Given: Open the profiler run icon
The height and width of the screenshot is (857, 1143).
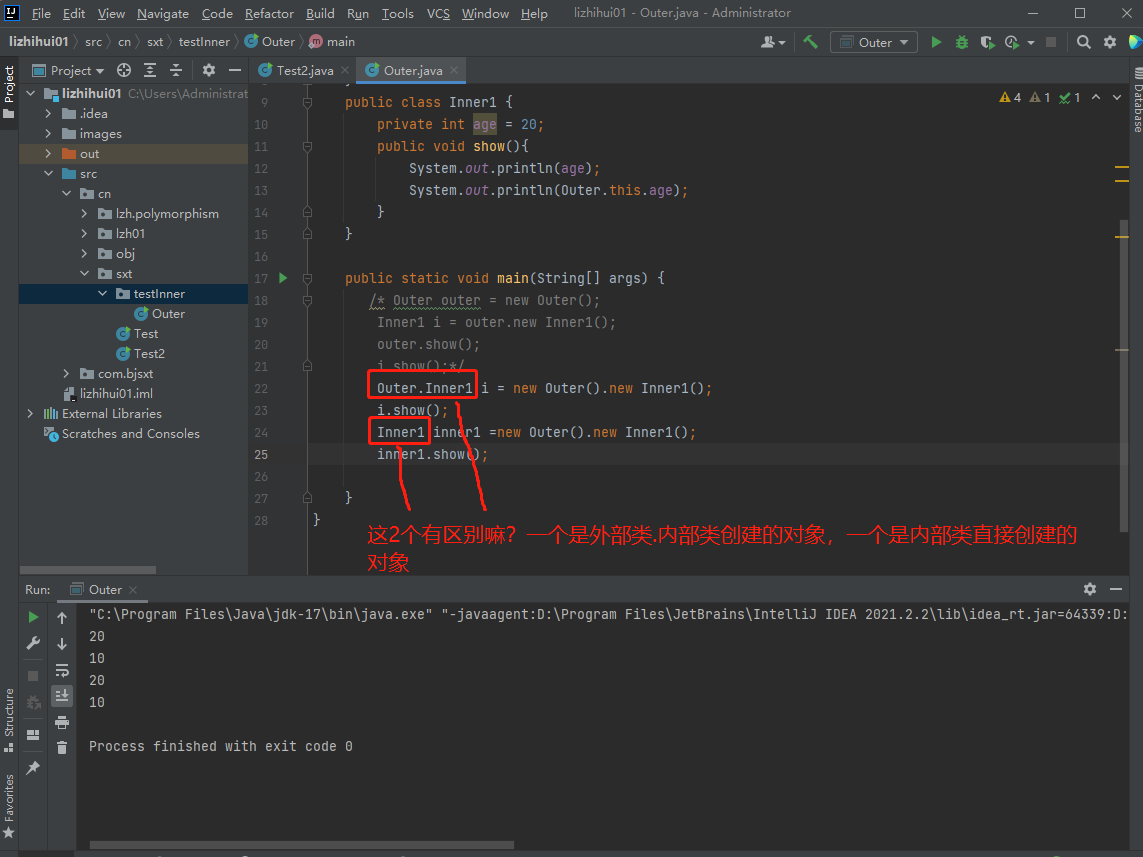Looking at the screenshot, I should [1012, 42].
